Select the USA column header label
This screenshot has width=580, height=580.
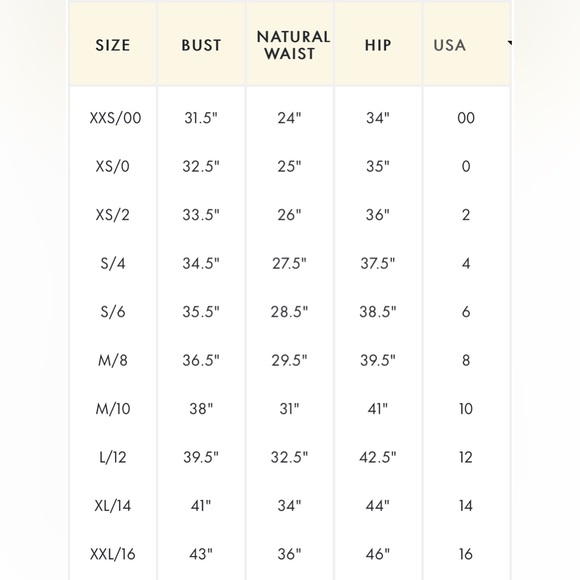[x=449, y=45]
